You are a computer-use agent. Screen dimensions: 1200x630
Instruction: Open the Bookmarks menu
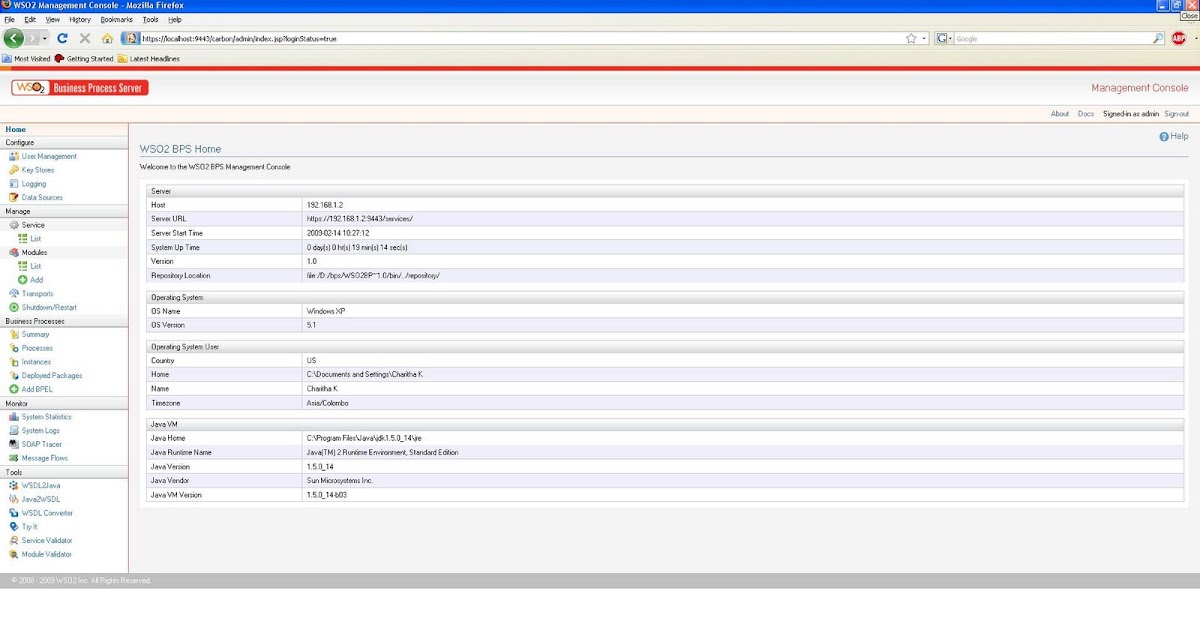[117, 19]
